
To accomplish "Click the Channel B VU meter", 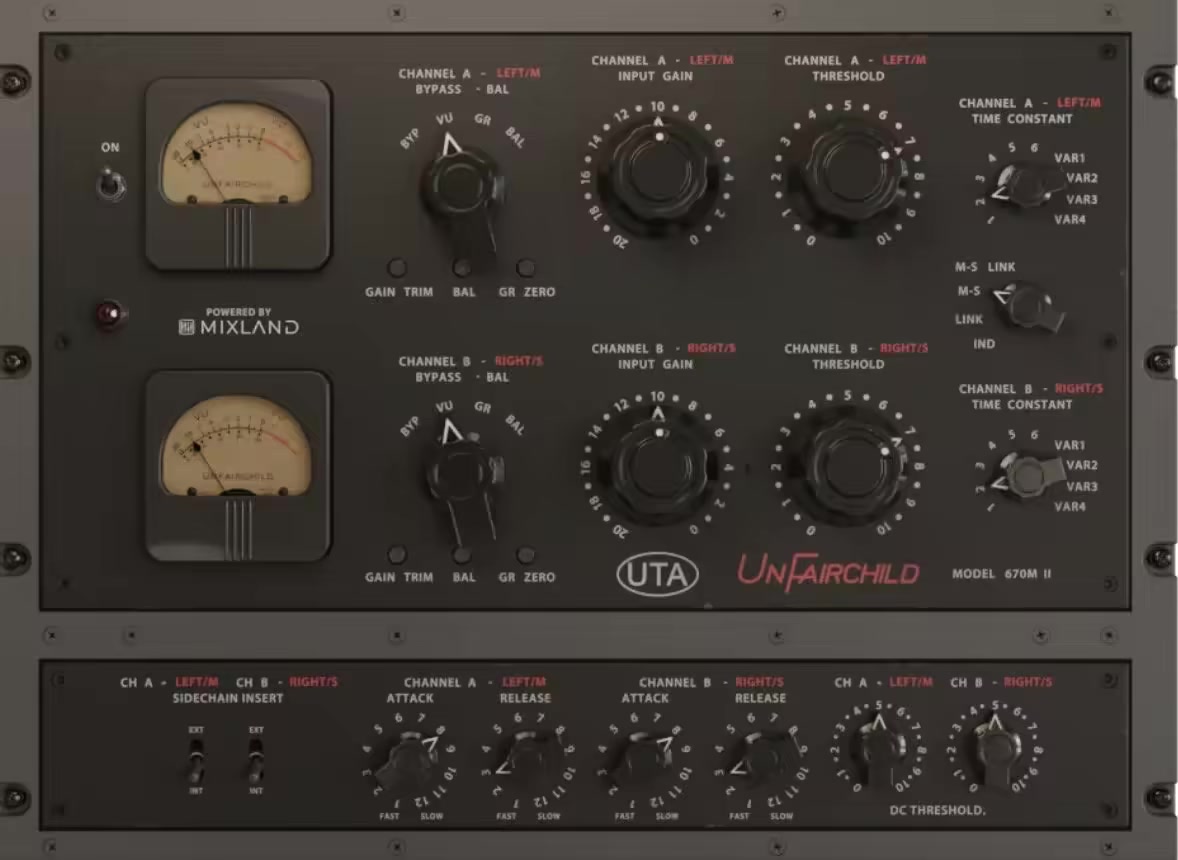I will coord(238,452).
